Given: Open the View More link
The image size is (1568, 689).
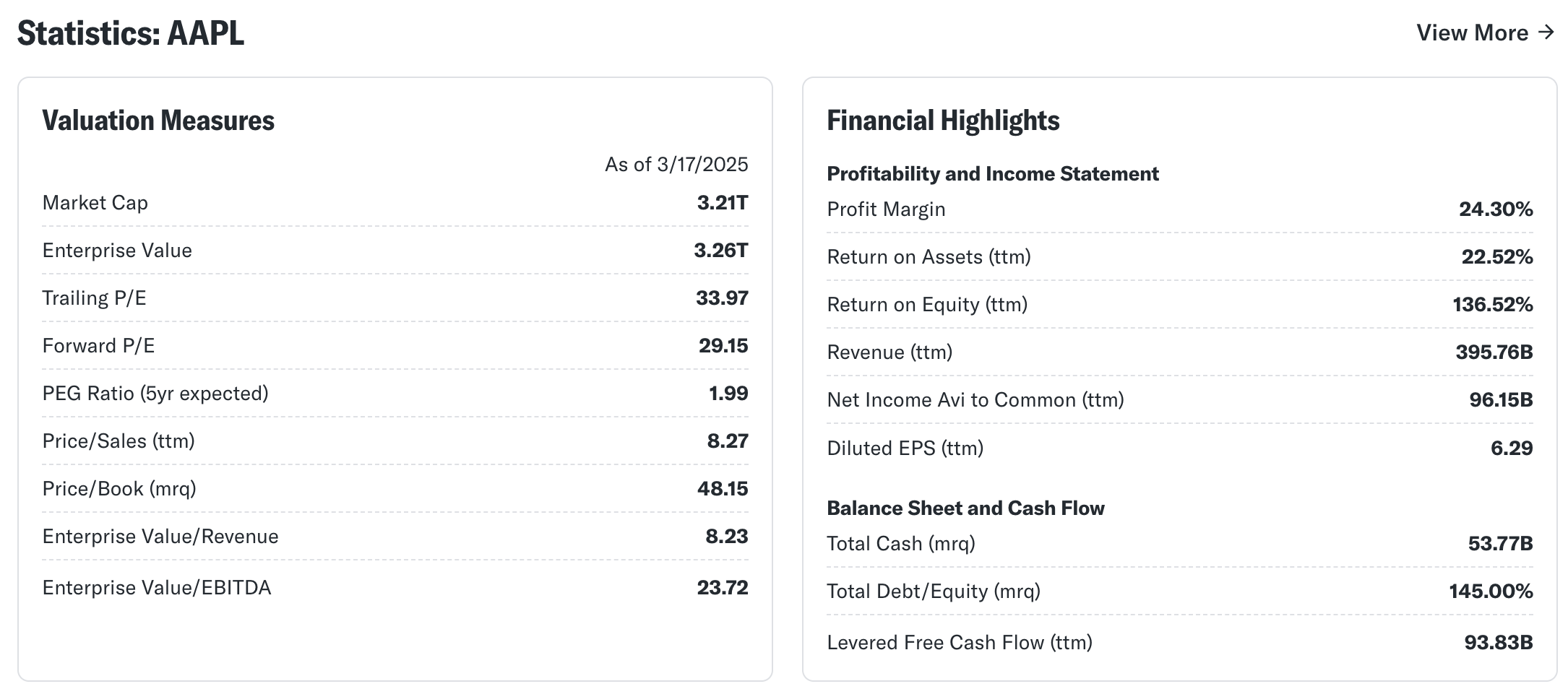Looking at the screenshot, I should pos(1485,32).
